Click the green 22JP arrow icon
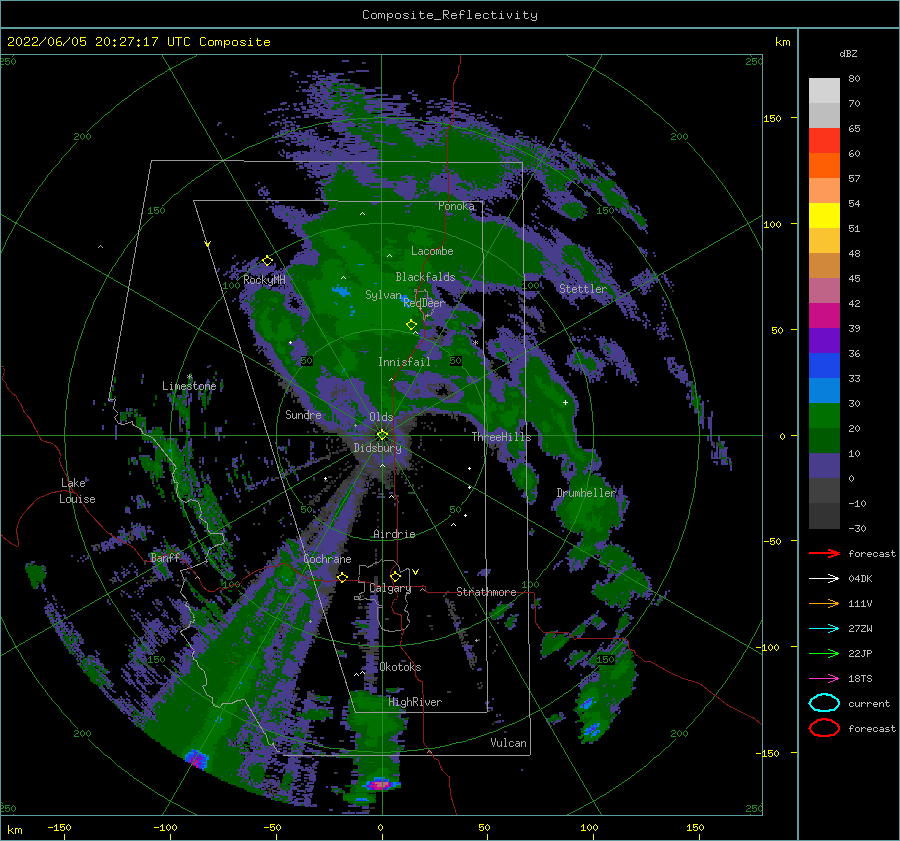This screenshot has width=900, height=841. [824, 653]
